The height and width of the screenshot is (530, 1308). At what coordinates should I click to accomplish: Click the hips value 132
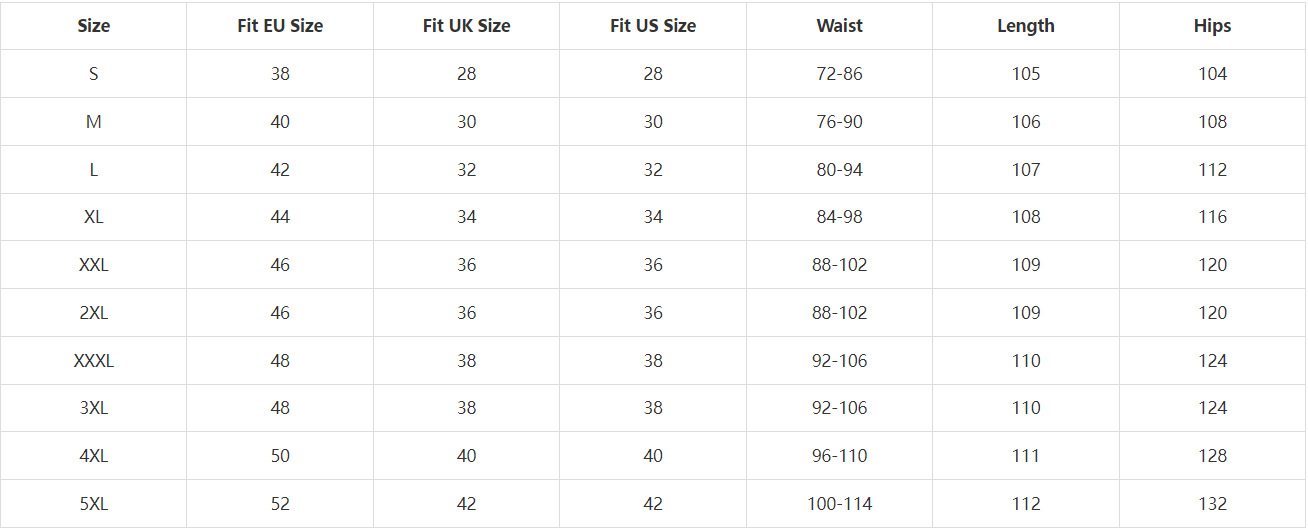pos(1212,504)
